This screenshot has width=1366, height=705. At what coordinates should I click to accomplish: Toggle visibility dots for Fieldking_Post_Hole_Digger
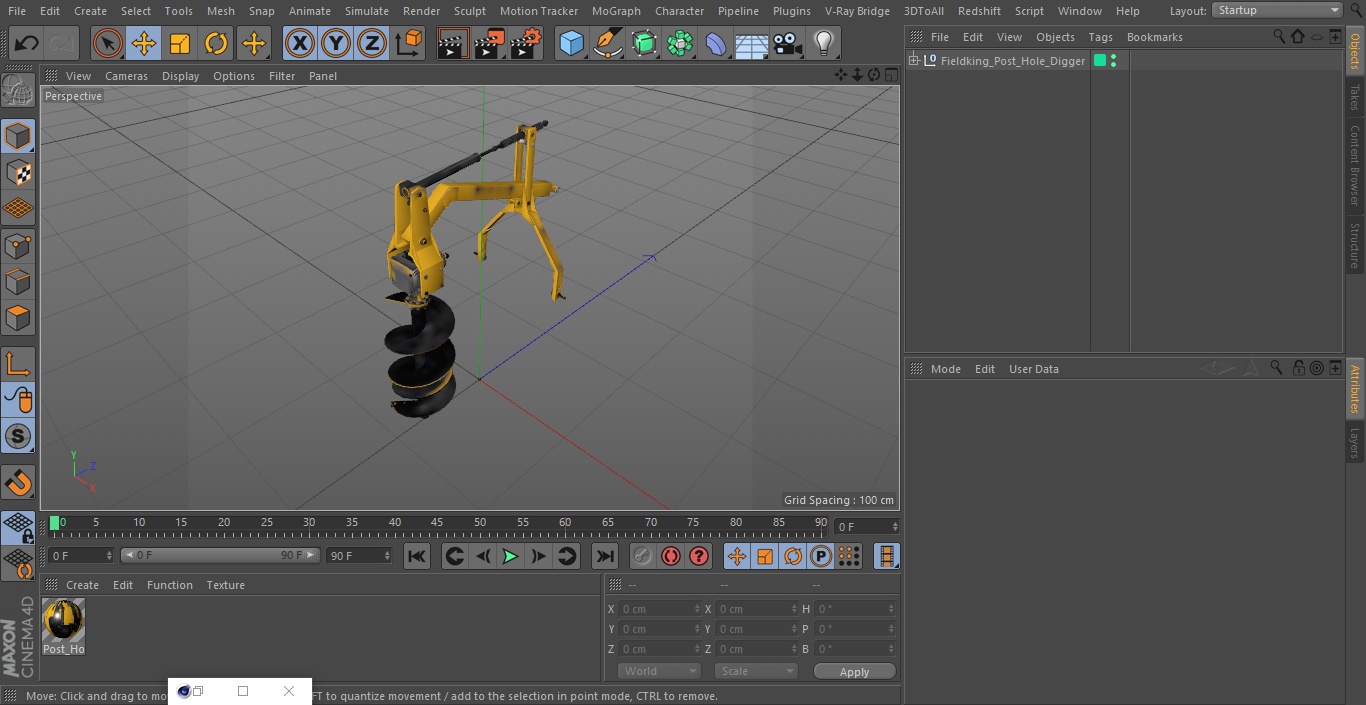[x=1113, y=61]
